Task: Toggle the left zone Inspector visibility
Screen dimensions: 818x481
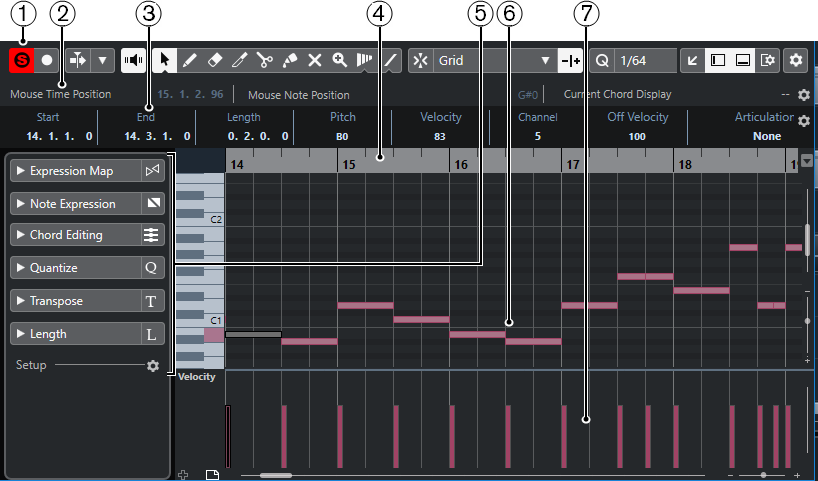Action: coord(718,61)
